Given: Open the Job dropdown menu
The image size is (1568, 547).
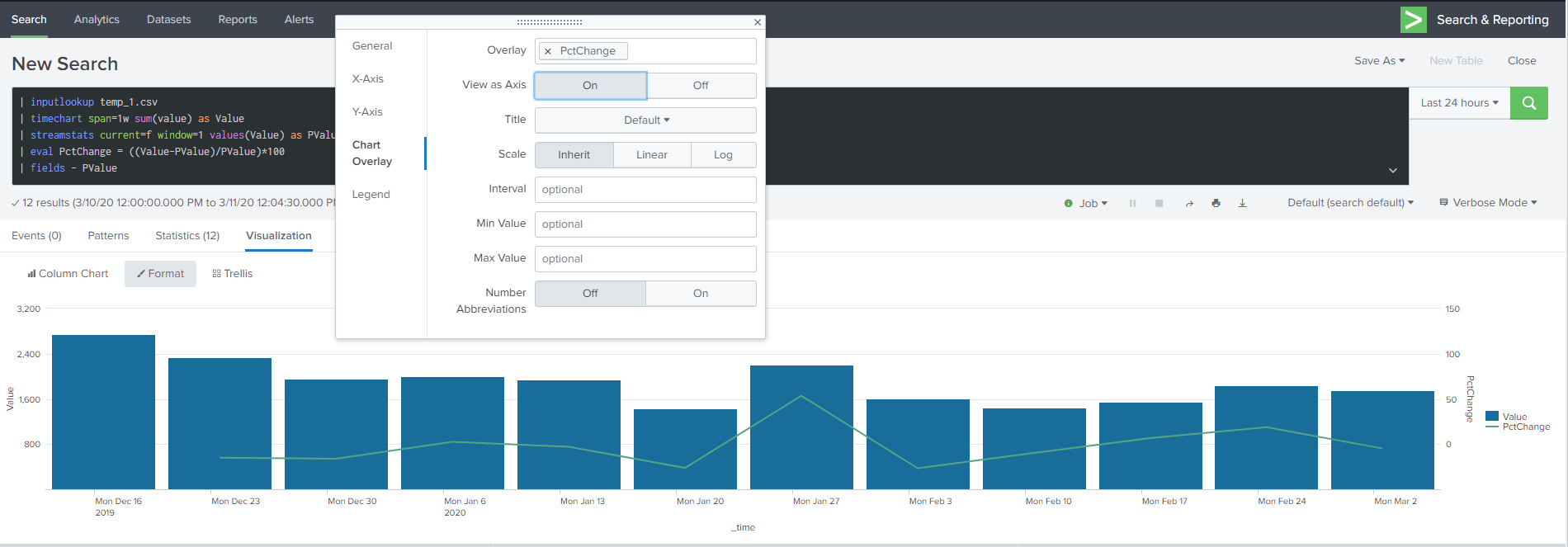Looking at the screenshot, I should click(1093, 203).
